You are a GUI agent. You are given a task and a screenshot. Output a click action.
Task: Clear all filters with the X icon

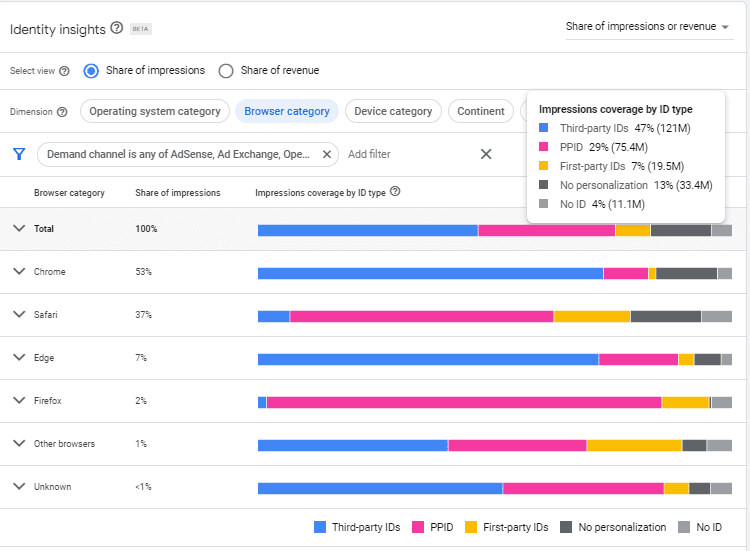pos(486,154)
